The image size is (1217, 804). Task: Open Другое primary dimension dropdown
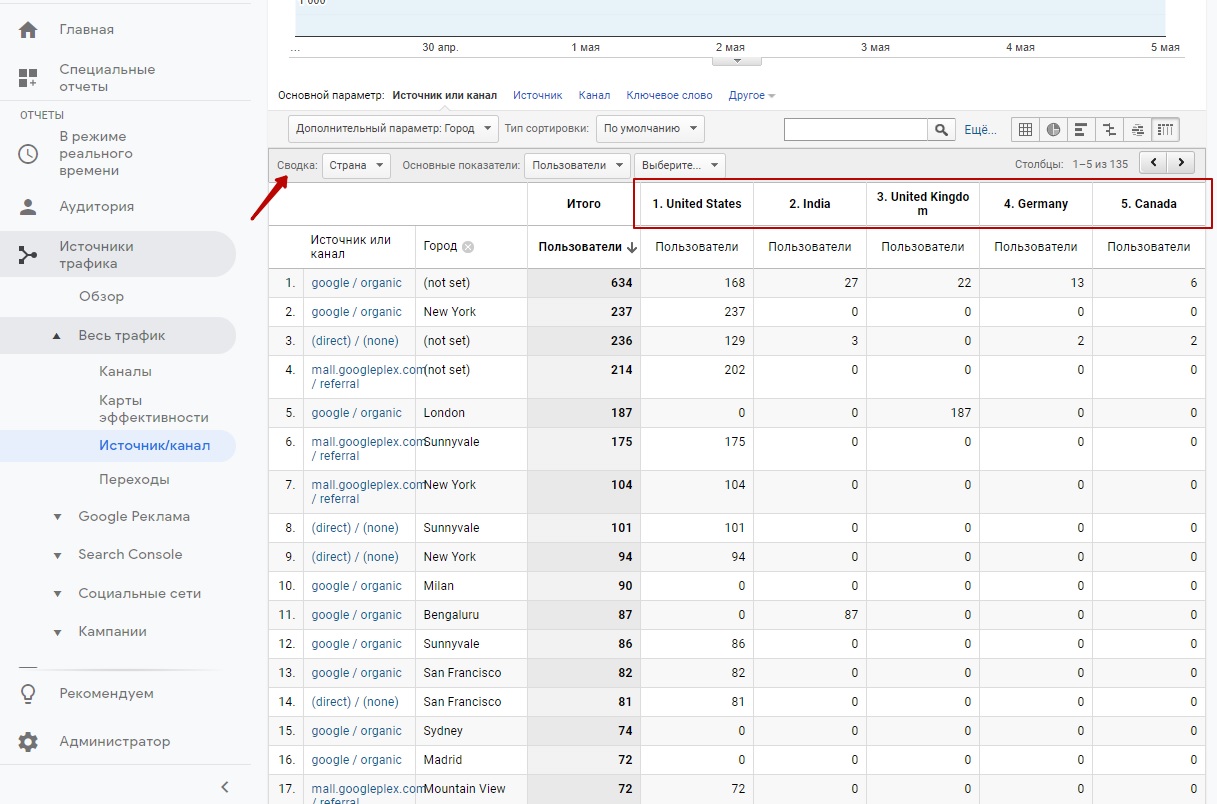click(752, 95)
